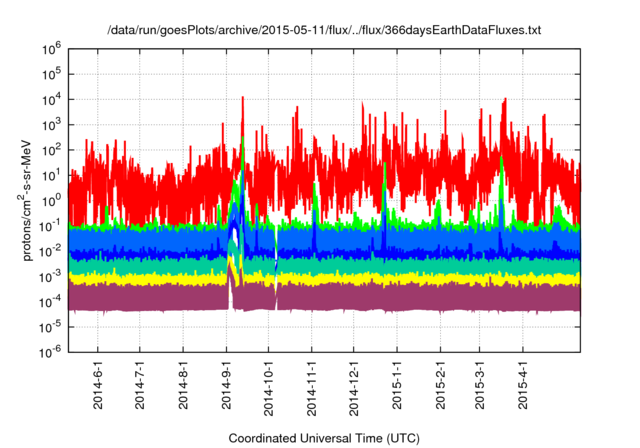640x448 pixels.
Task: Click the y-axis label 10^0
Action: point(51,201)
